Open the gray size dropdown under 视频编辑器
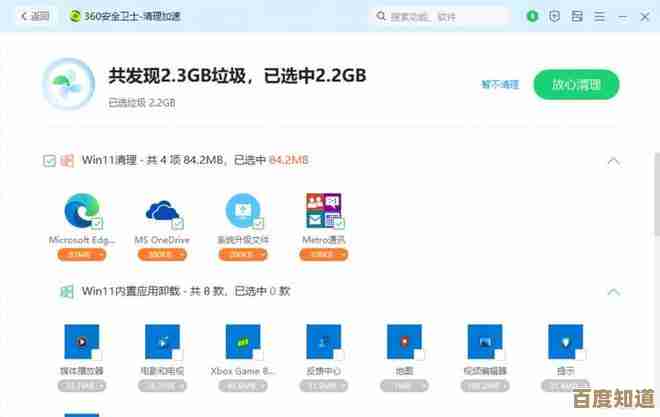Image resolution: width=660 pixels, height=417 pixels. 485,386
